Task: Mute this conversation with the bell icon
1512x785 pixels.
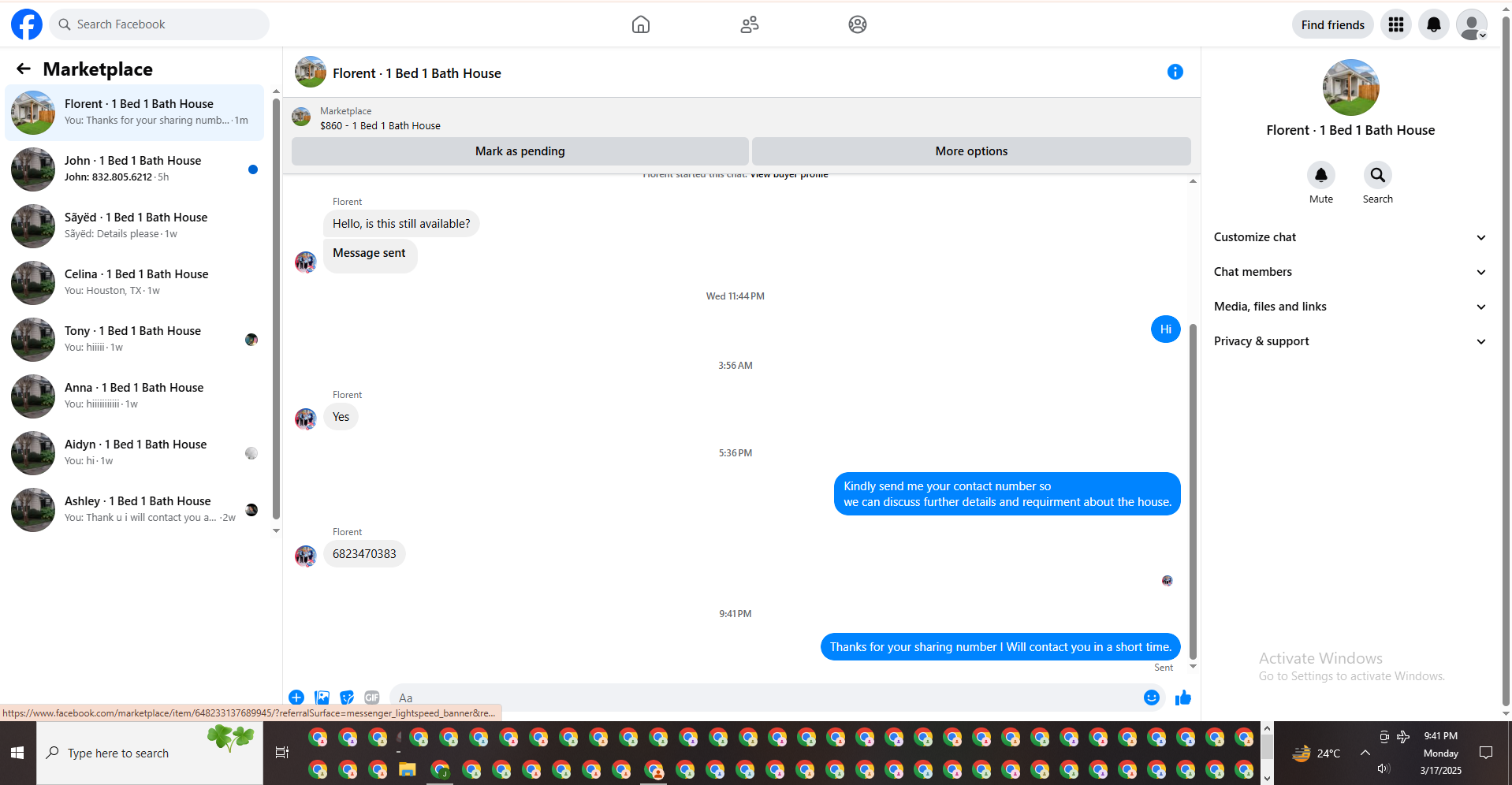Action: point(1321,175)
